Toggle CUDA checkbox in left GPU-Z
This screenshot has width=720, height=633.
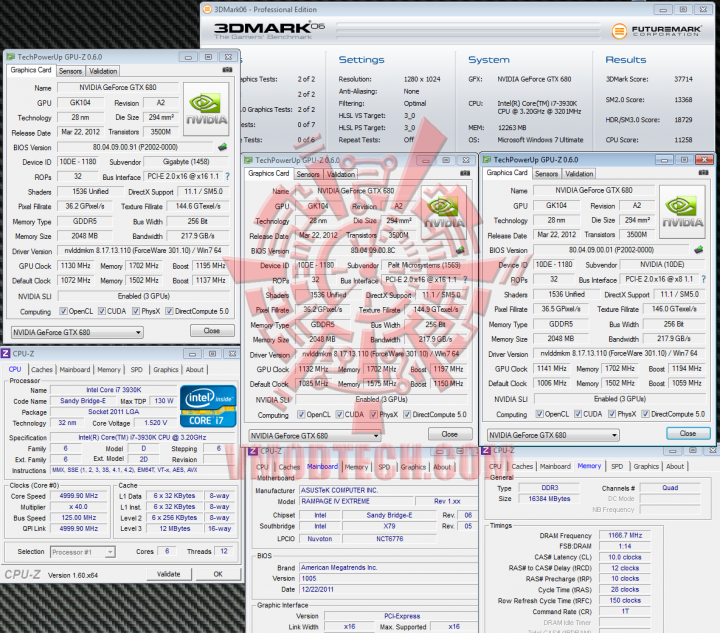click(x=102, y=311)
